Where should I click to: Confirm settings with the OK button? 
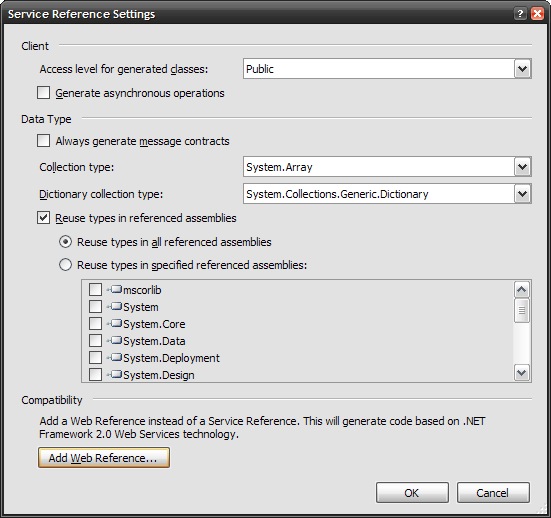[x=412, y=493]
